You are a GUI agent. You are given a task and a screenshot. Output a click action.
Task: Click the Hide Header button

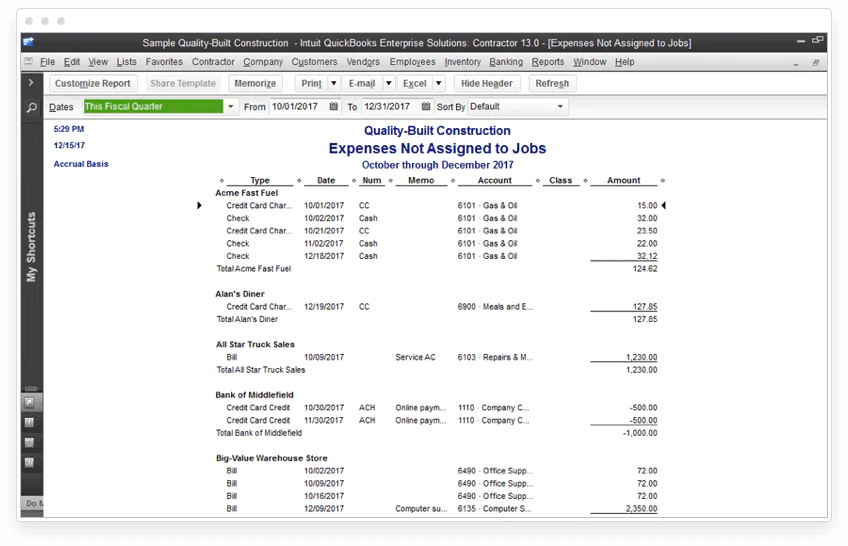[x=487, y=83]
